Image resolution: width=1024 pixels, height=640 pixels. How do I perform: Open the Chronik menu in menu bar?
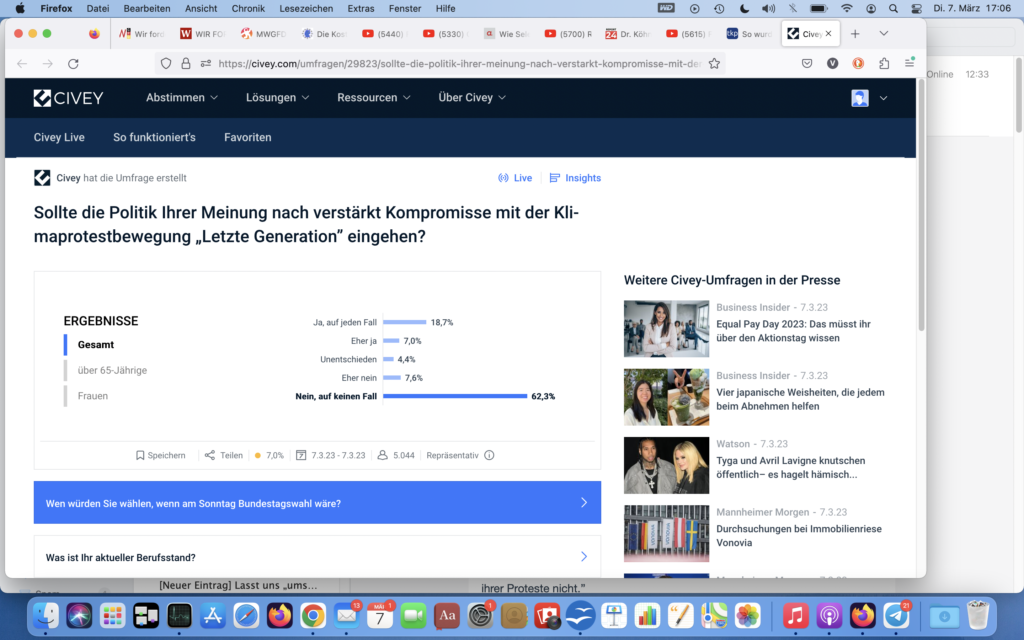click(247, 8)
